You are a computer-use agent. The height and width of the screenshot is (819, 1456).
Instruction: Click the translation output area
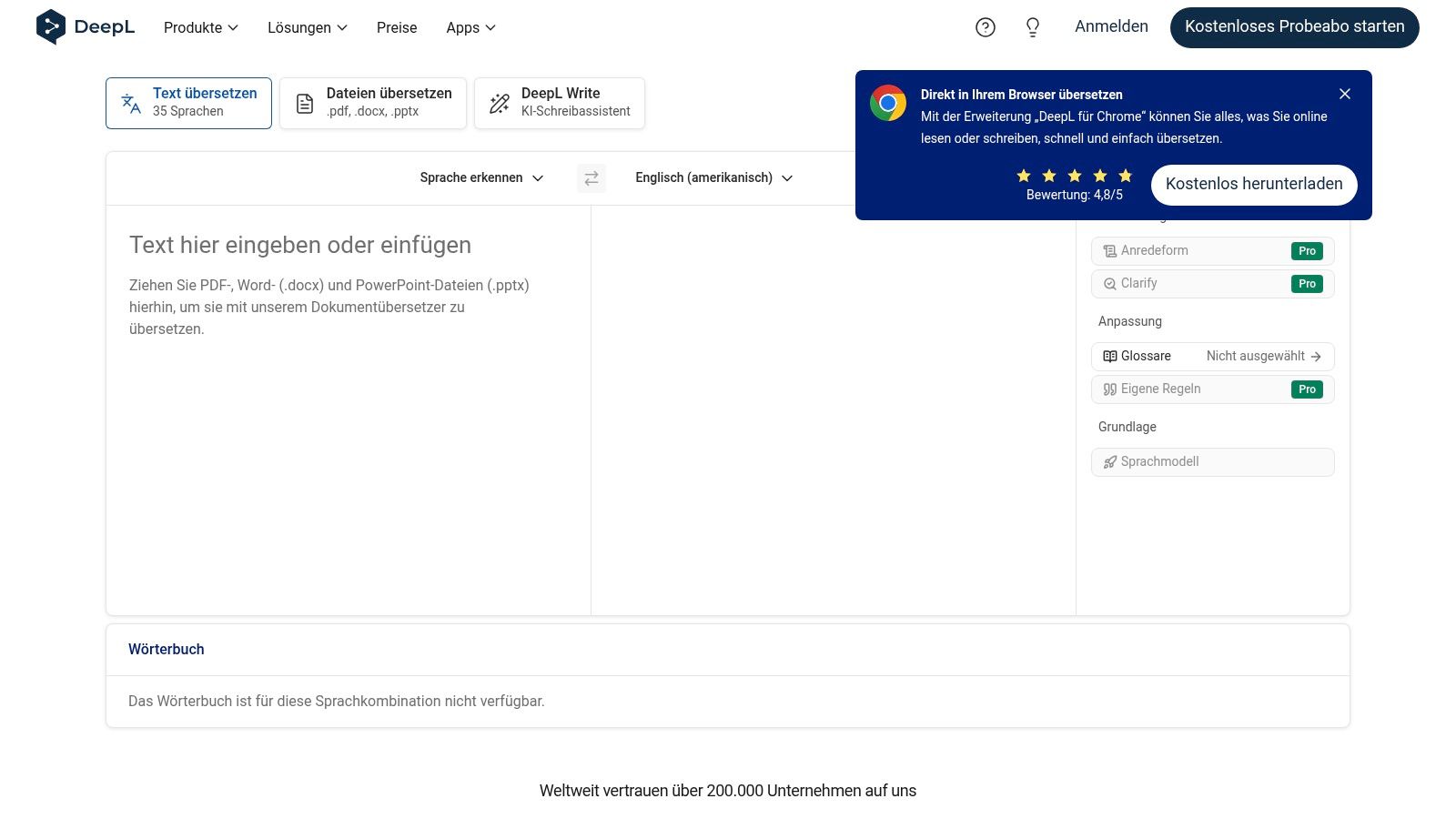(833, 409)
